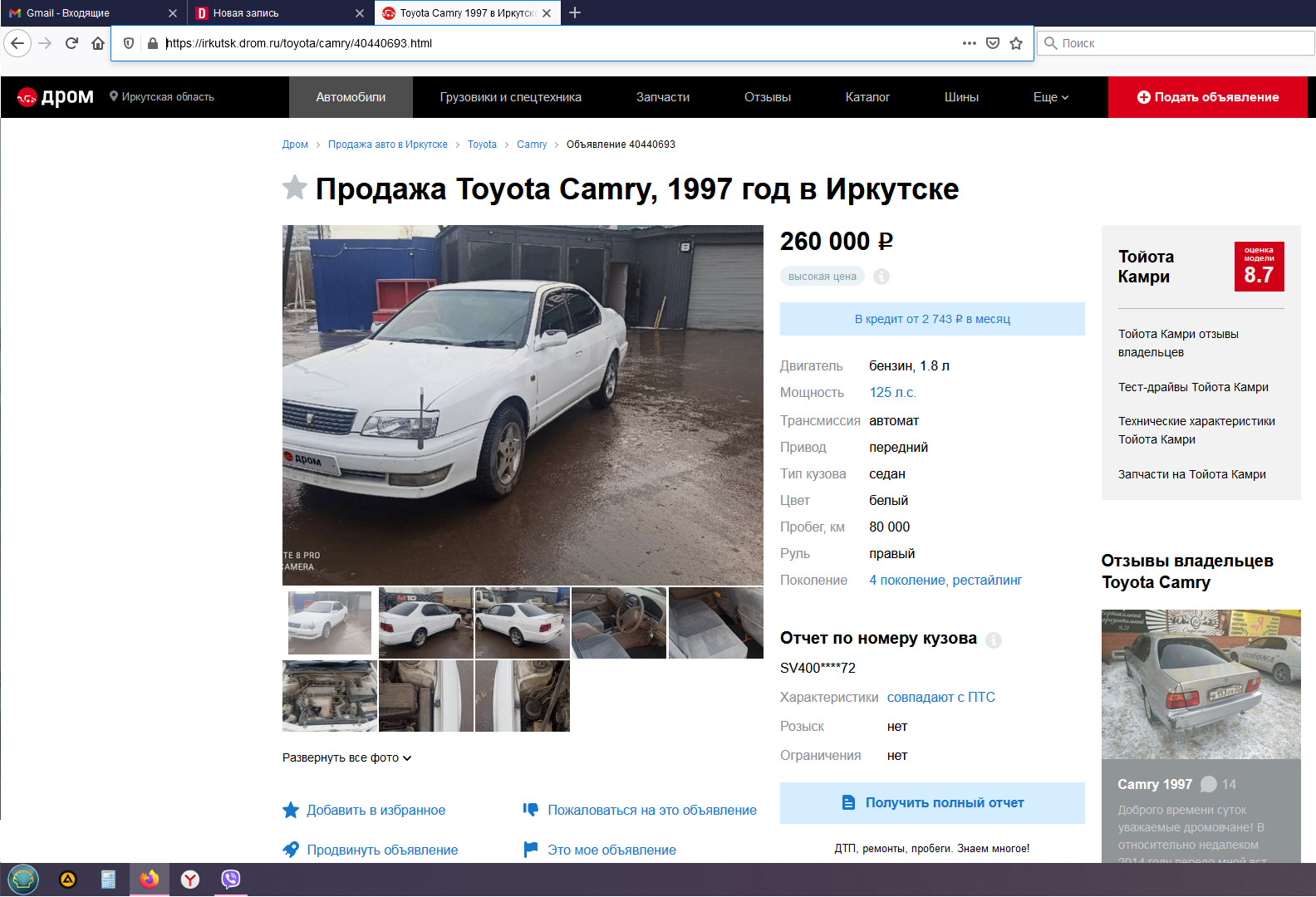Screen dimensions: 1316x897
Task: Expand the Еще dropdown menu
Action: pos(1051,97)
